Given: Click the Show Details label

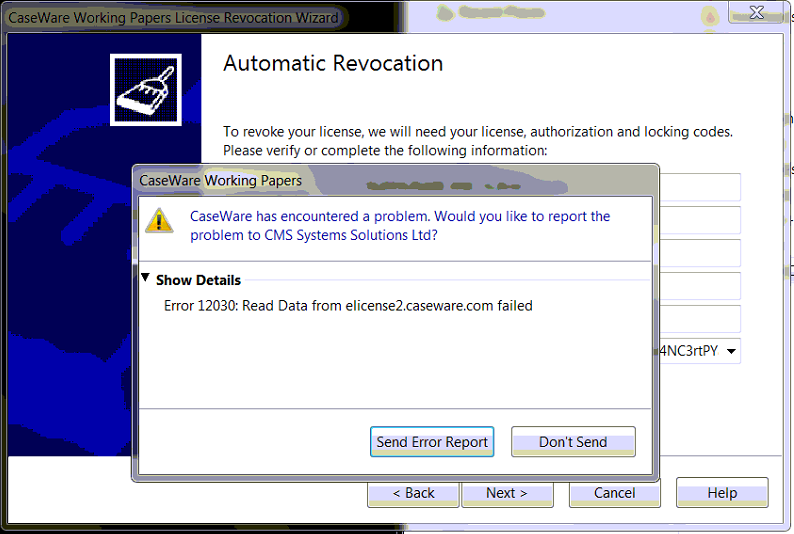Looking at the screenshot, I should (x=198, y=280).
